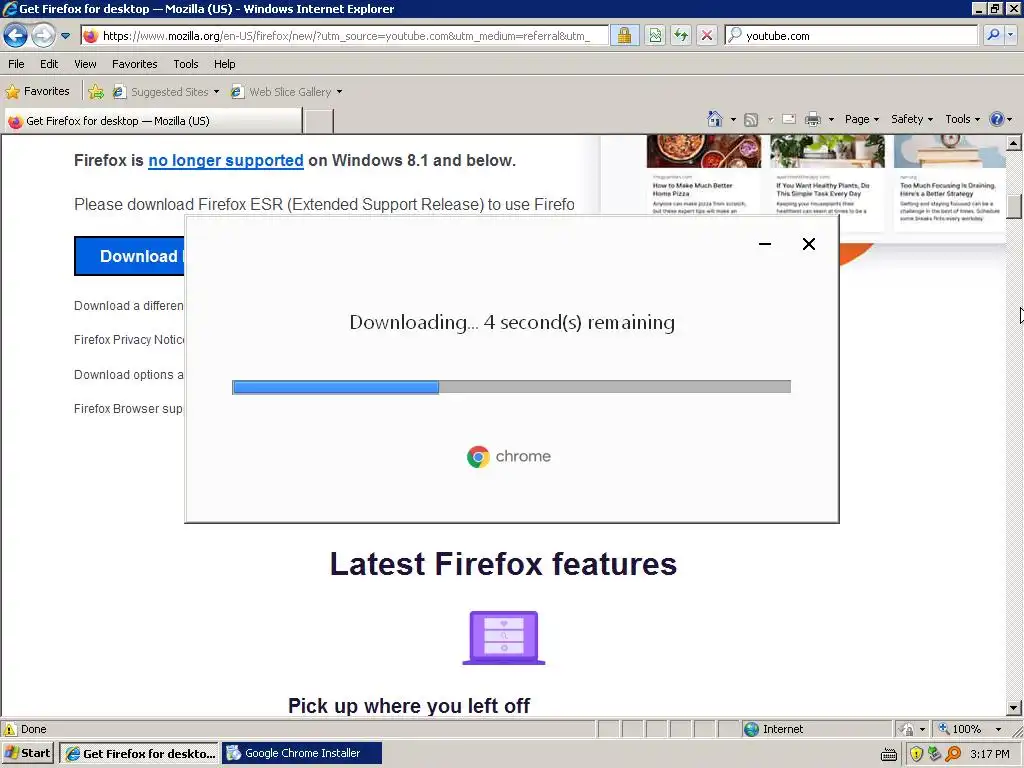Click the Internet zone globe icon
The width and height of the screenshot is (1024, 768).
[751, 729]
